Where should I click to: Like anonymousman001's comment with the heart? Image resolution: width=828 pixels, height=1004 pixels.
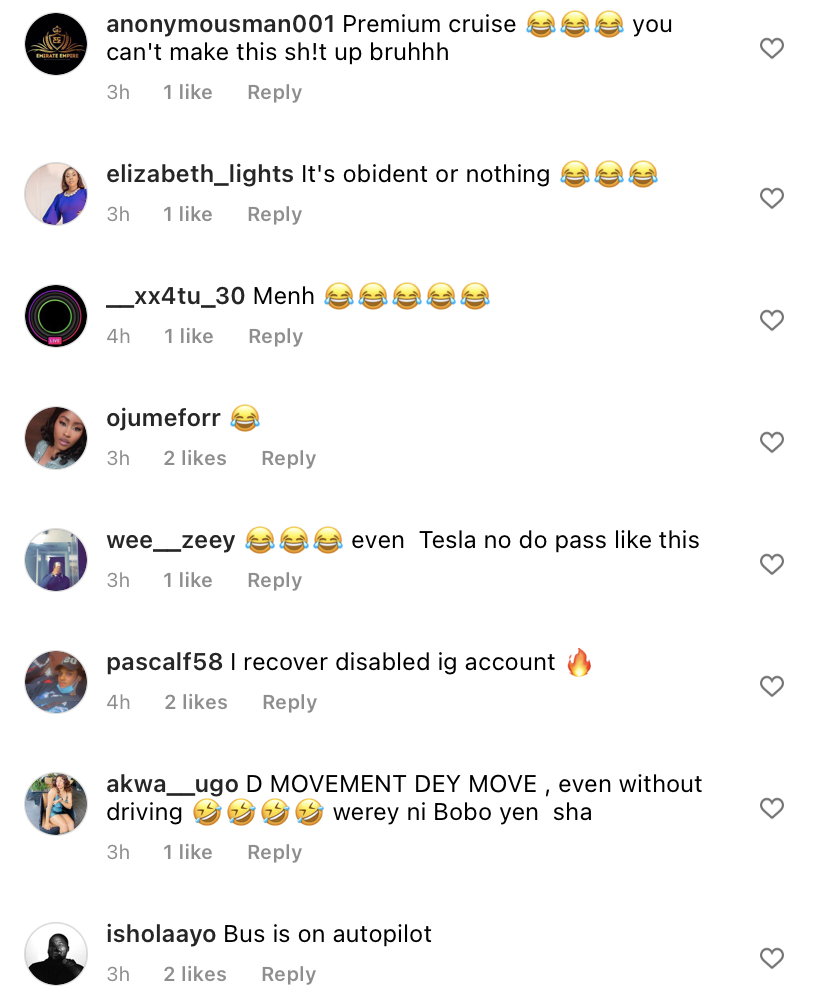click(x=772, y=48)
